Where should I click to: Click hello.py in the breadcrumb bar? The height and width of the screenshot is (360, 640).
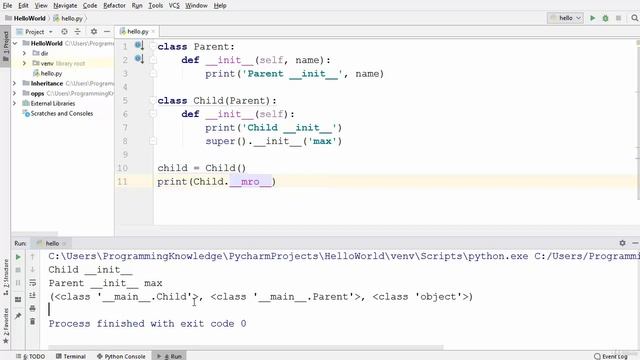point(72,18)
